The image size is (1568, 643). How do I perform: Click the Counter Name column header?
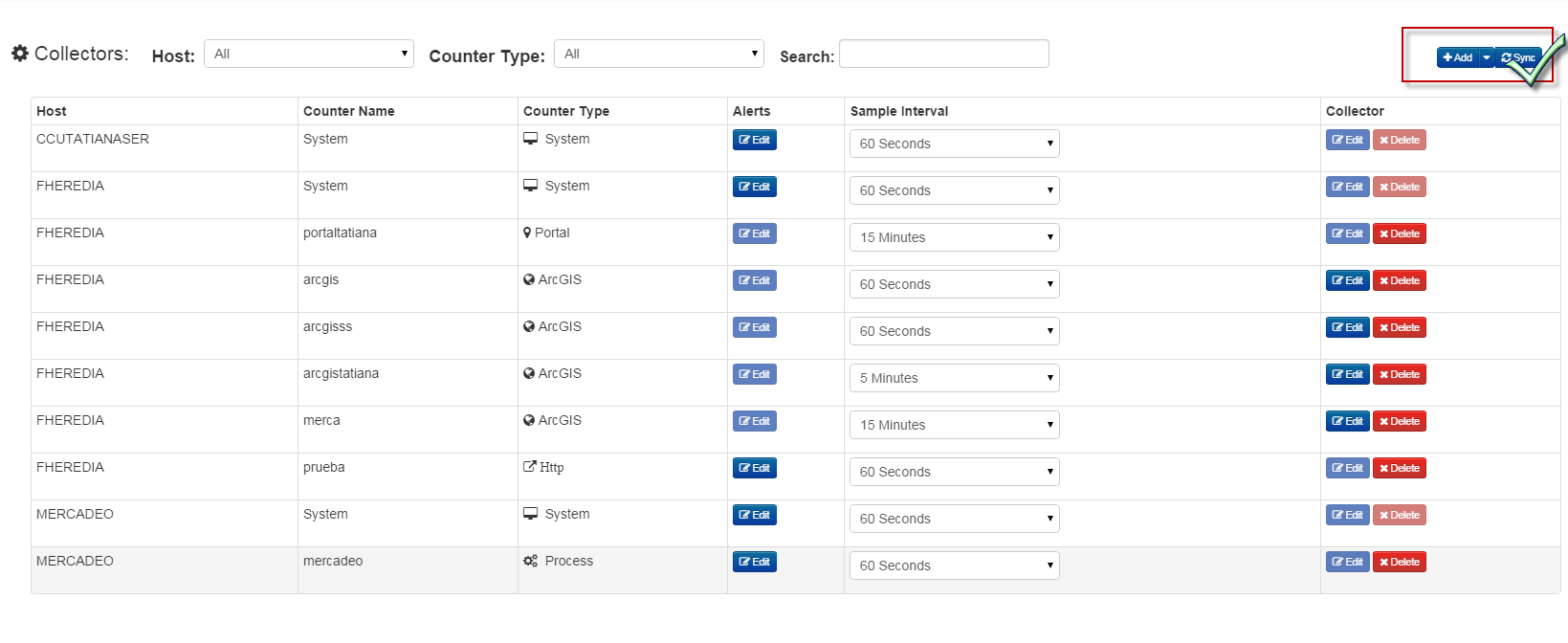coord(348,111)
